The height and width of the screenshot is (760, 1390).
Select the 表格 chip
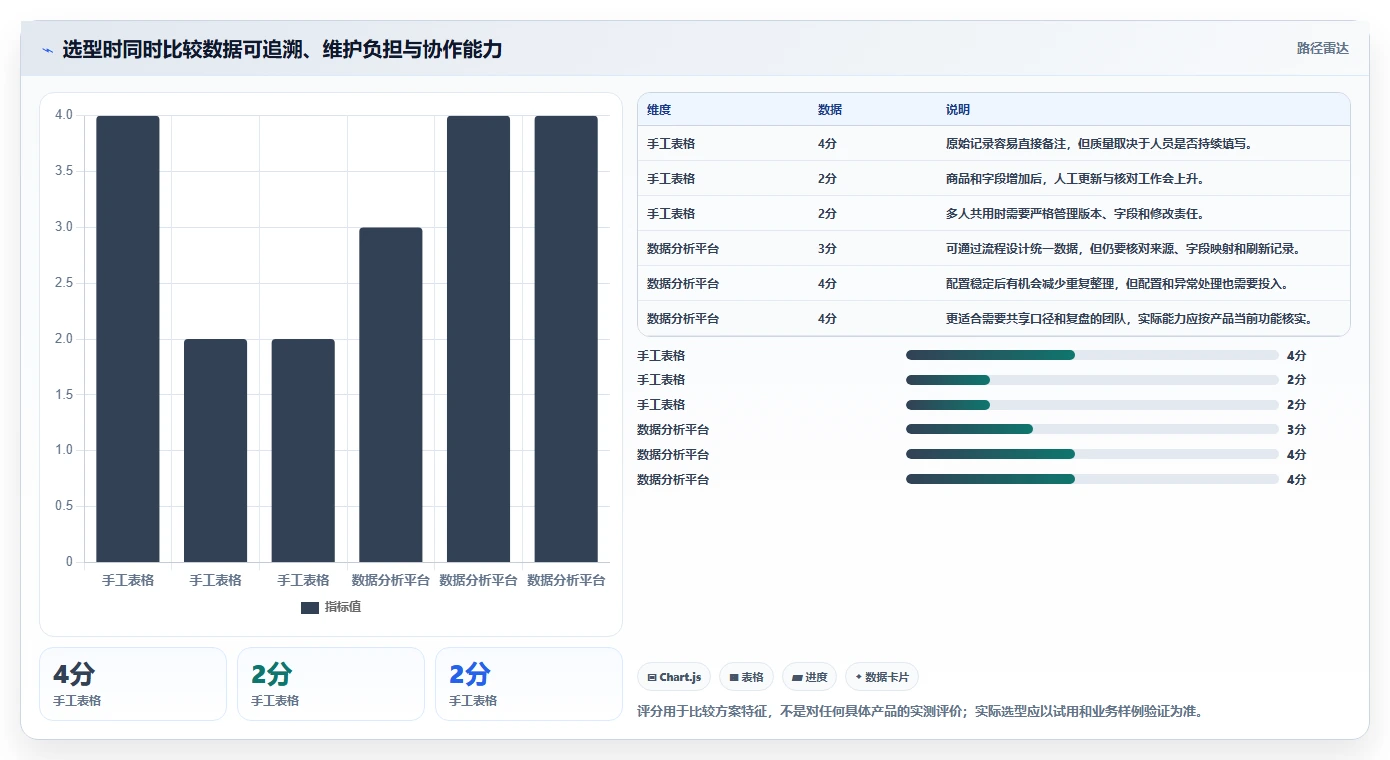pyautogui.click(x=746, y=677)
